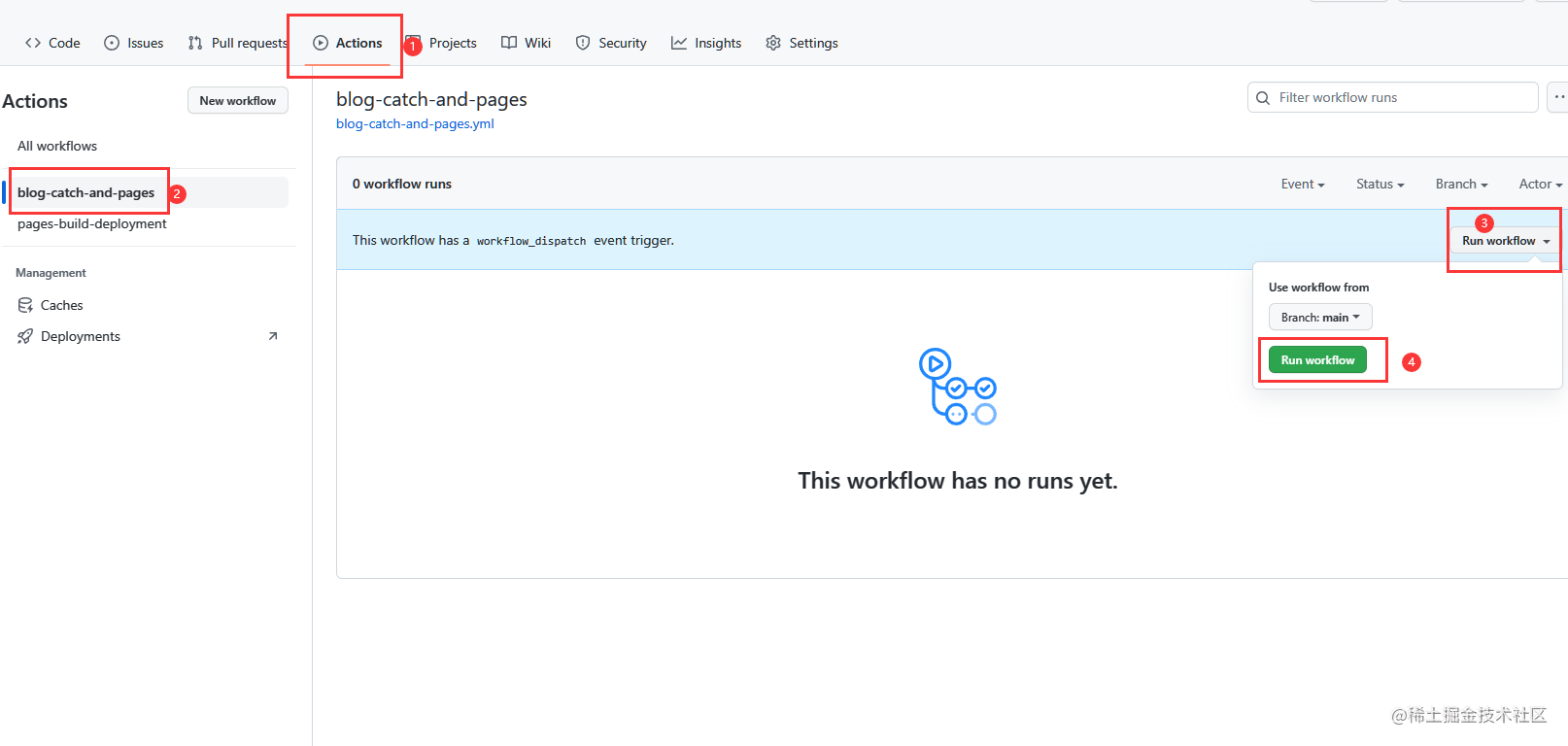Click the This workflow has no runs yet message
The width and height of the screenshot is (1568, 746).
coord(958,481)
